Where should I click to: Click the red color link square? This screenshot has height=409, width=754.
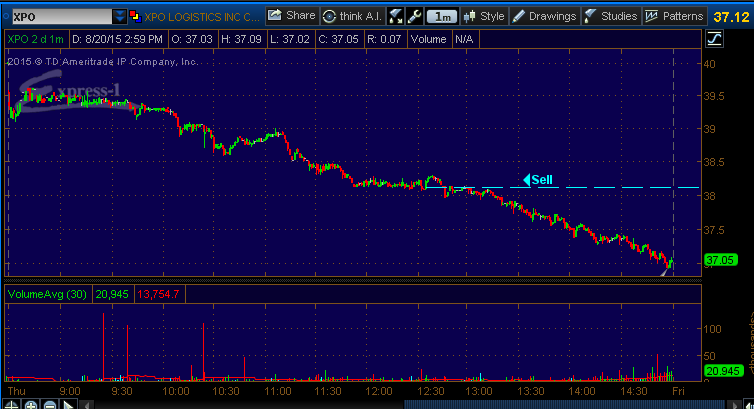(135, 16)
